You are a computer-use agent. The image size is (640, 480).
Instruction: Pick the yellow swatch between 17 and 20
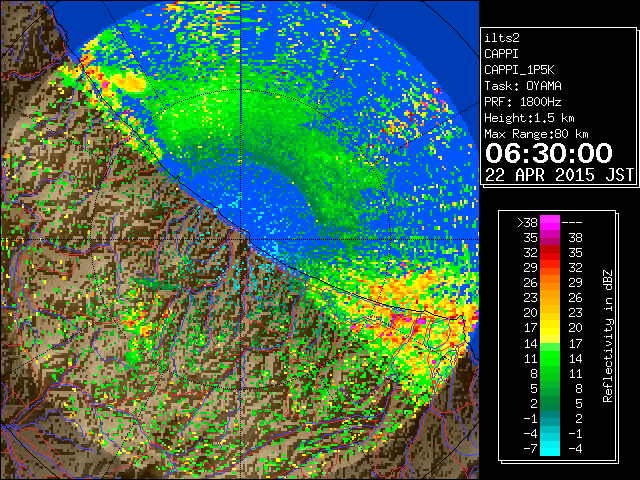click(x=550, y=328)
